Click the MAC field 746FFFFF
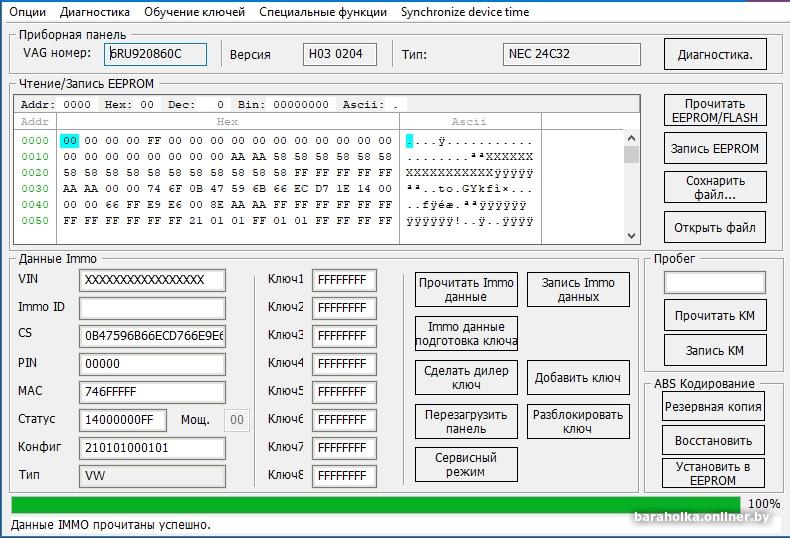 click(152, 392)
